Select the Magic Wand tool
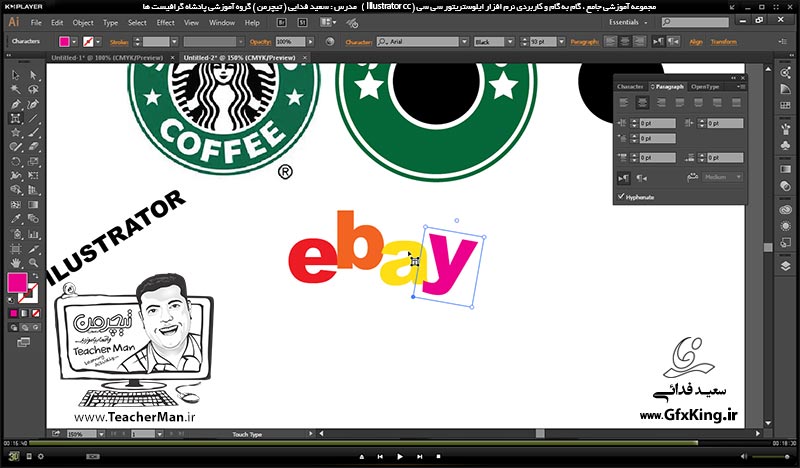The image size is (800, 468). click(x=16, y=89)
